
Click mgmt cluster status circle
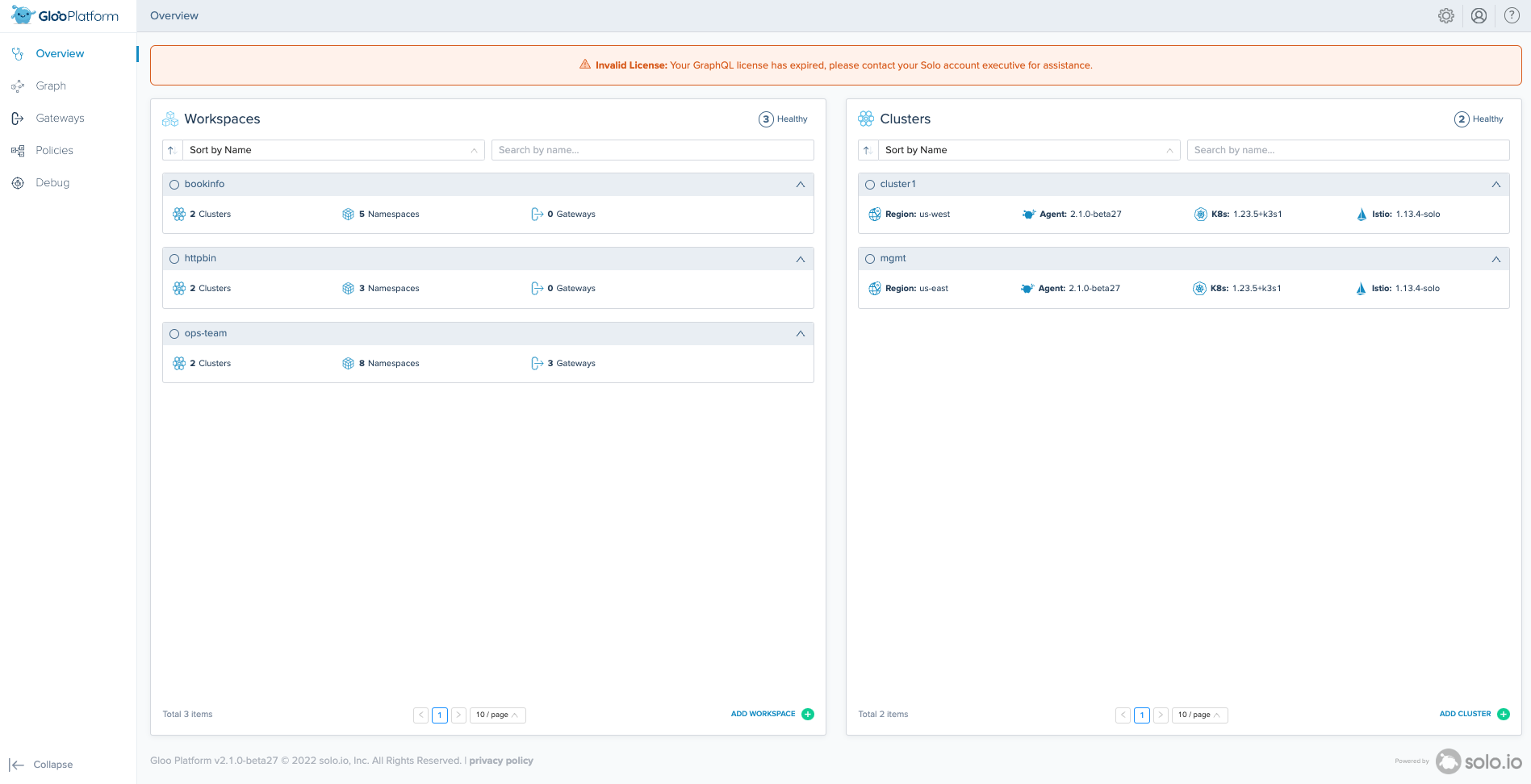coord(870,259)
